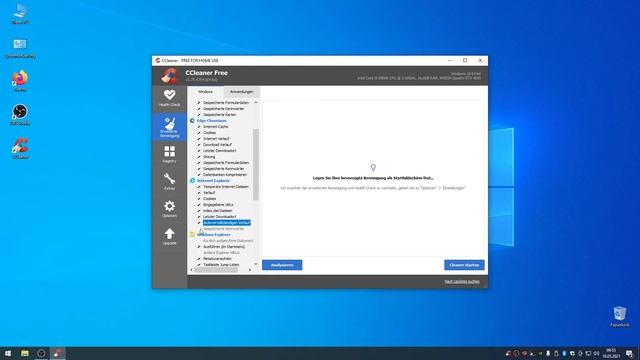The height and width of the screenshot is (360, 640).
Task: Click the CCleaner title bar icon
Action: pos(158,60)
